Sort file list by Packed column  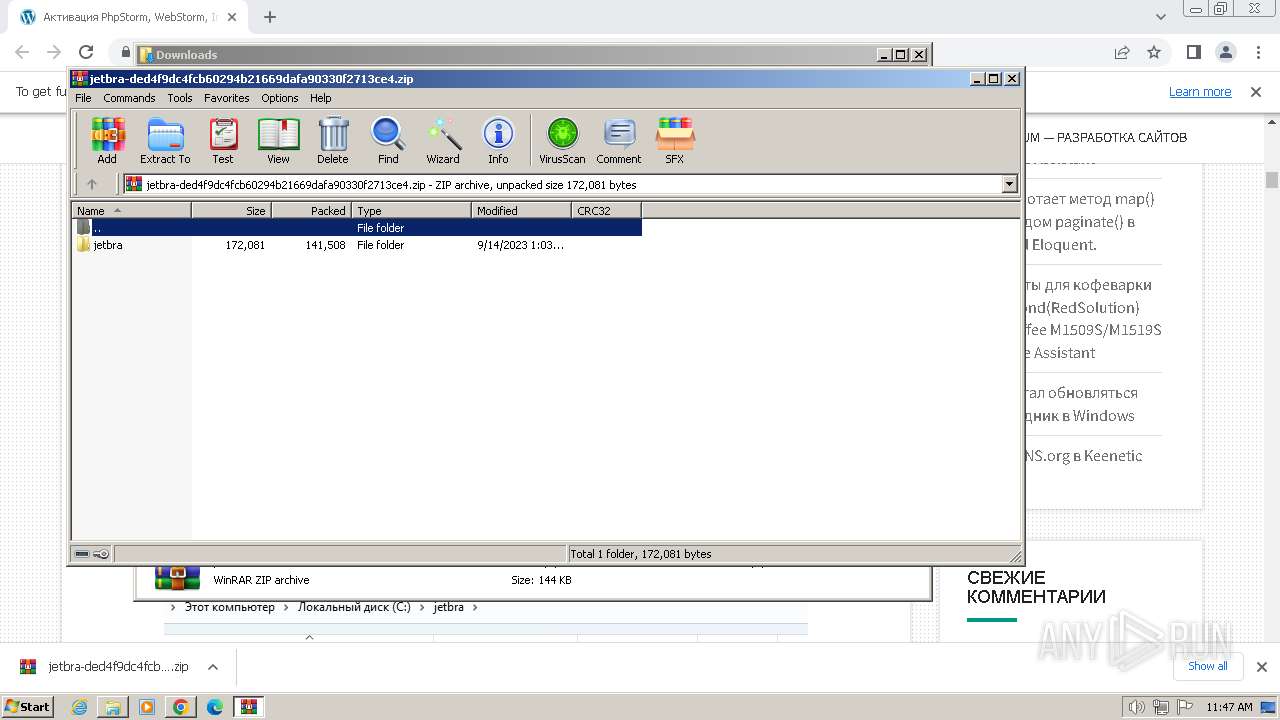(x=311, y=210)
